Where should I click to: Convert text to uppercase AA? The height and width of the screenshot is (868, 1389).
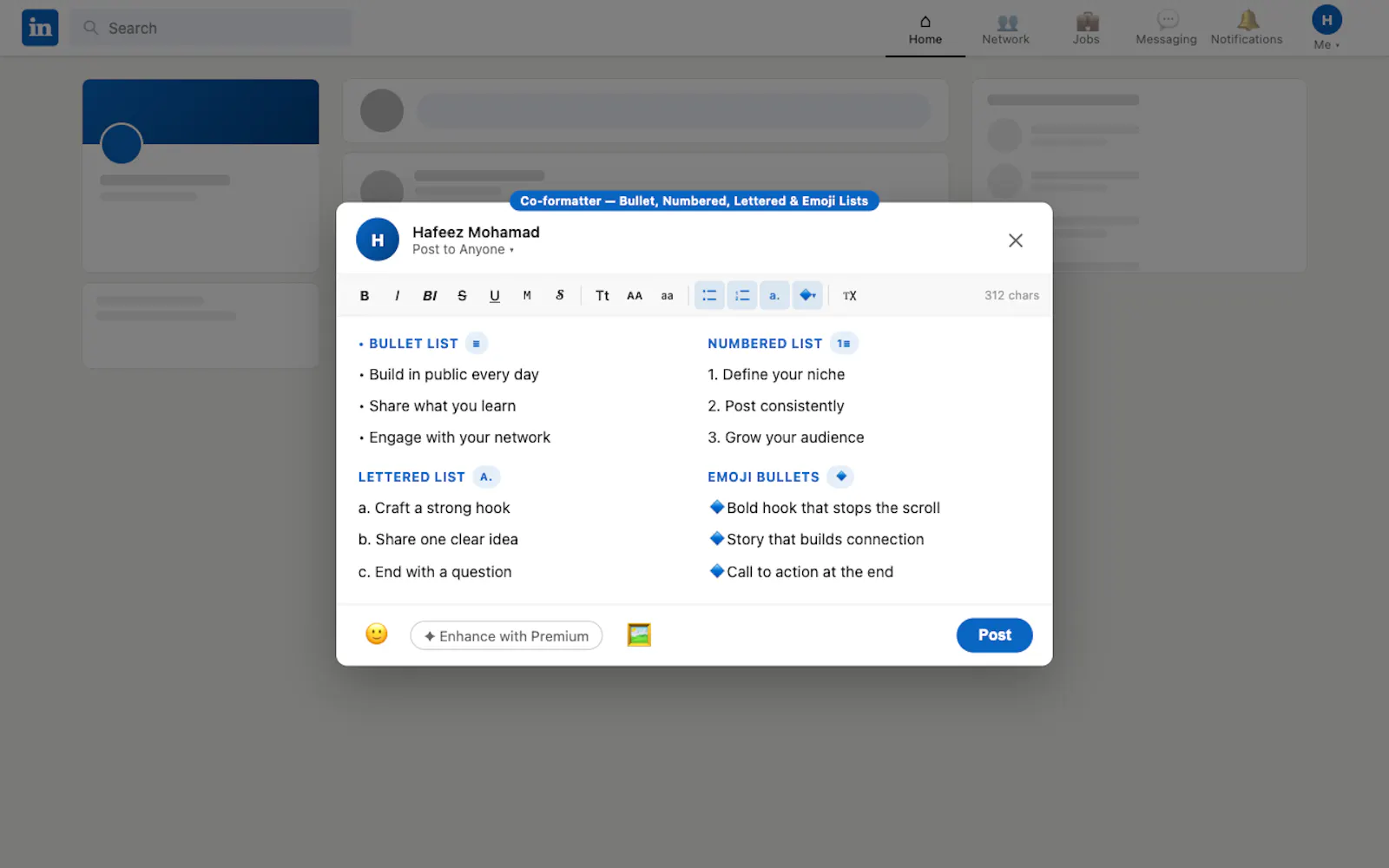pyautogui.click(x=635, y=296)
